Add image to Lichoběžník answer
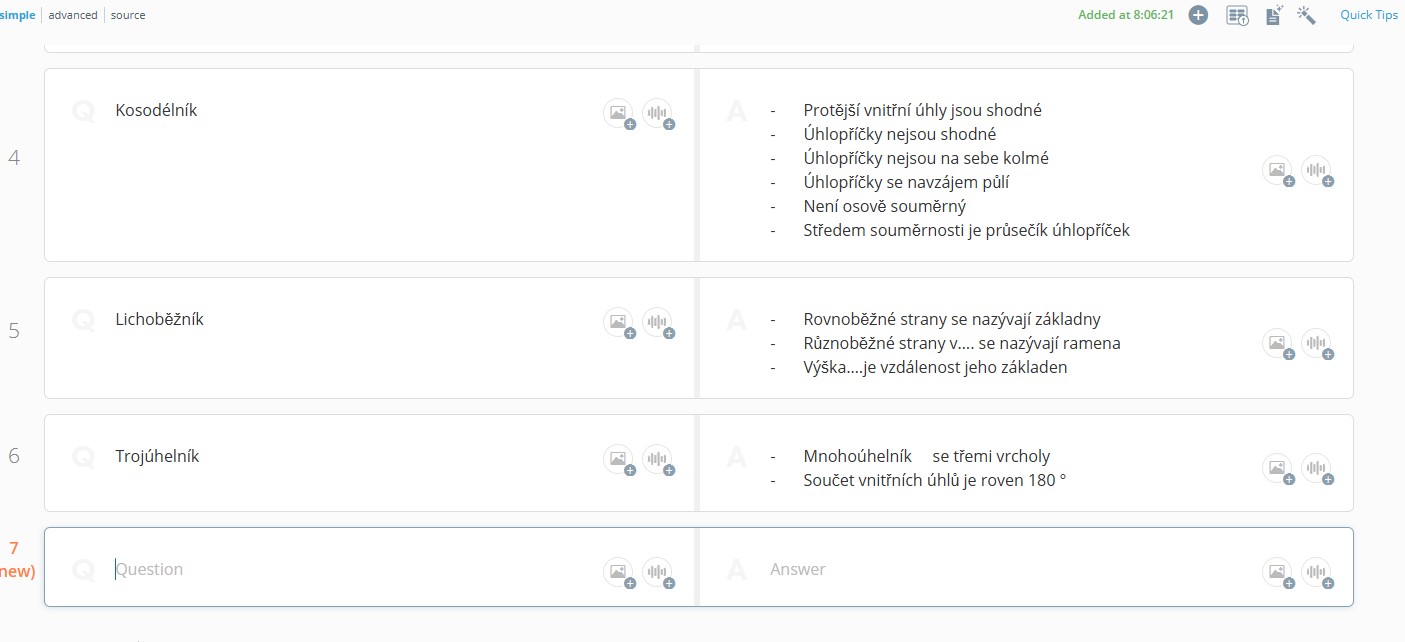The width and height of the screenshot is (1405, 642). (x=1278, y=344)
